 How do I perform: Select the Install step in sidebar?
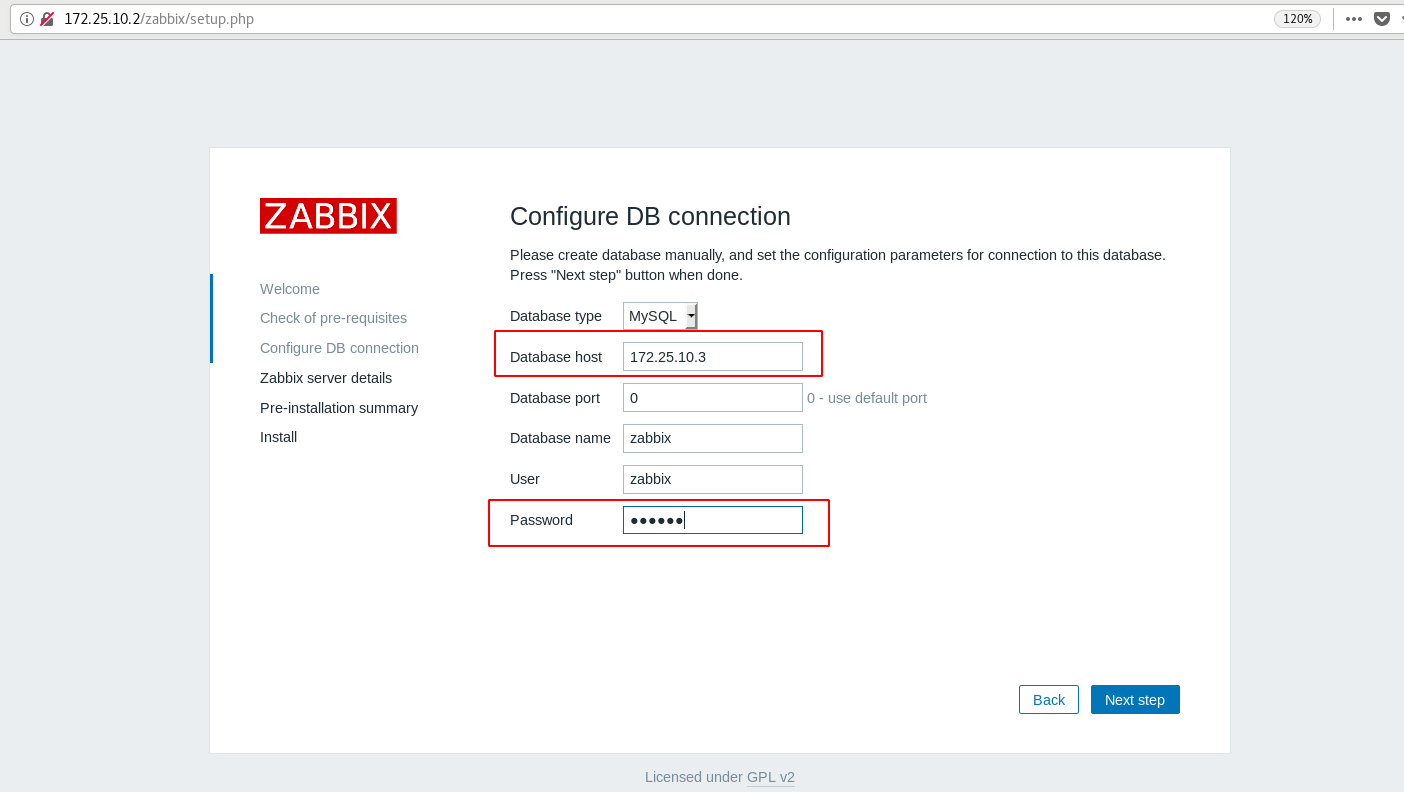click(278, 437)
